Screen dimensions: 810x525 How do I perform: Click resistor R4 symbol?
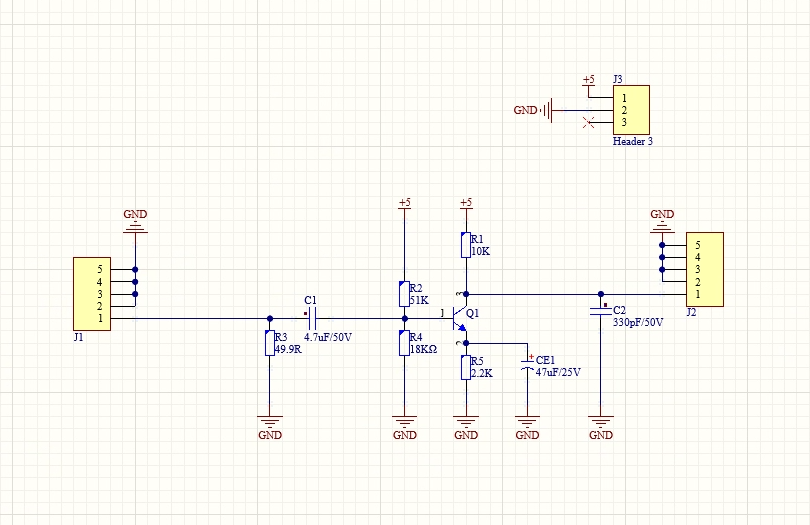pyautogui.click(x=404, y=343)
